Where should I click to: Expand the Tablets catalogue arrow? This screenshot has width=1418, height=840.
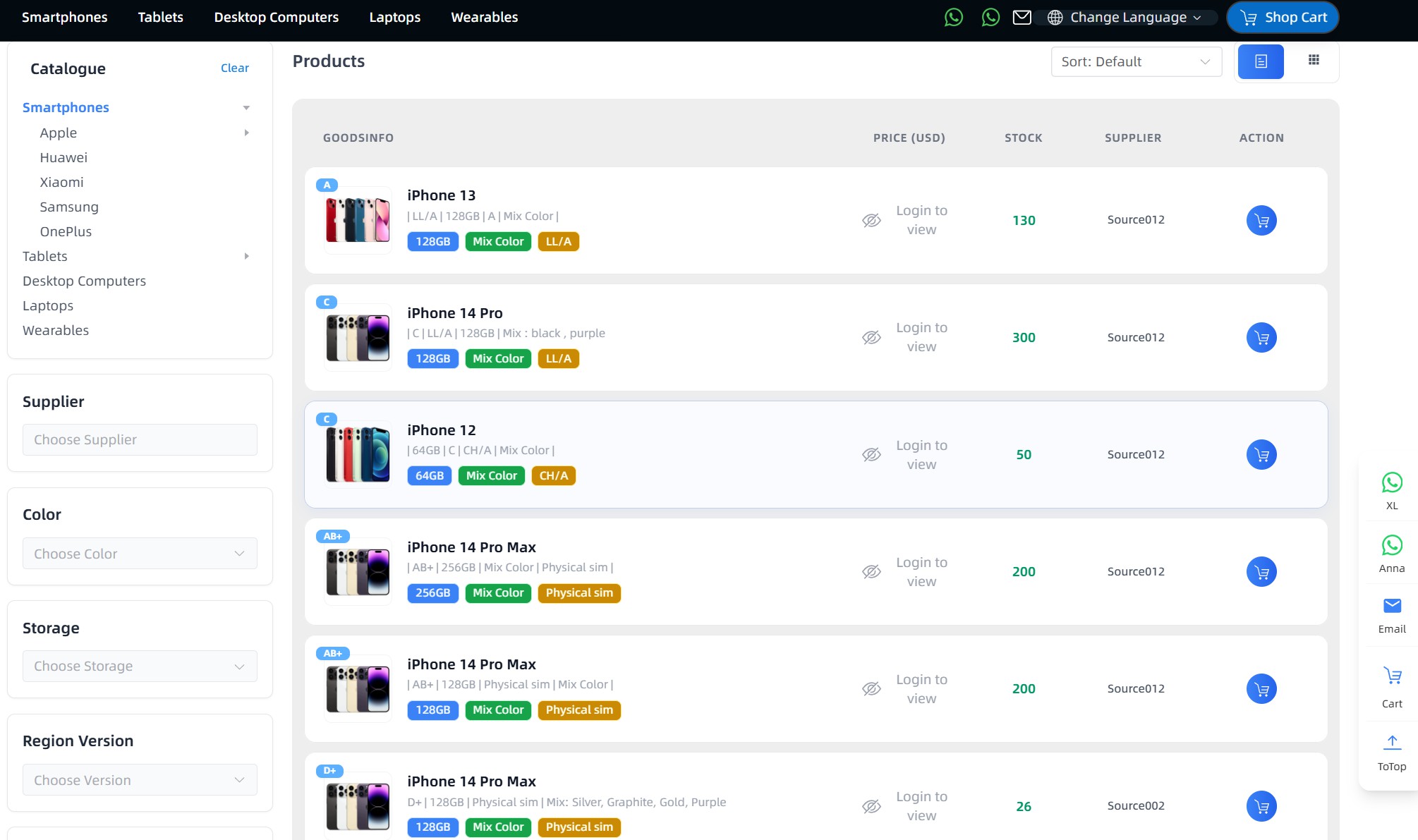tap(246, 256)
